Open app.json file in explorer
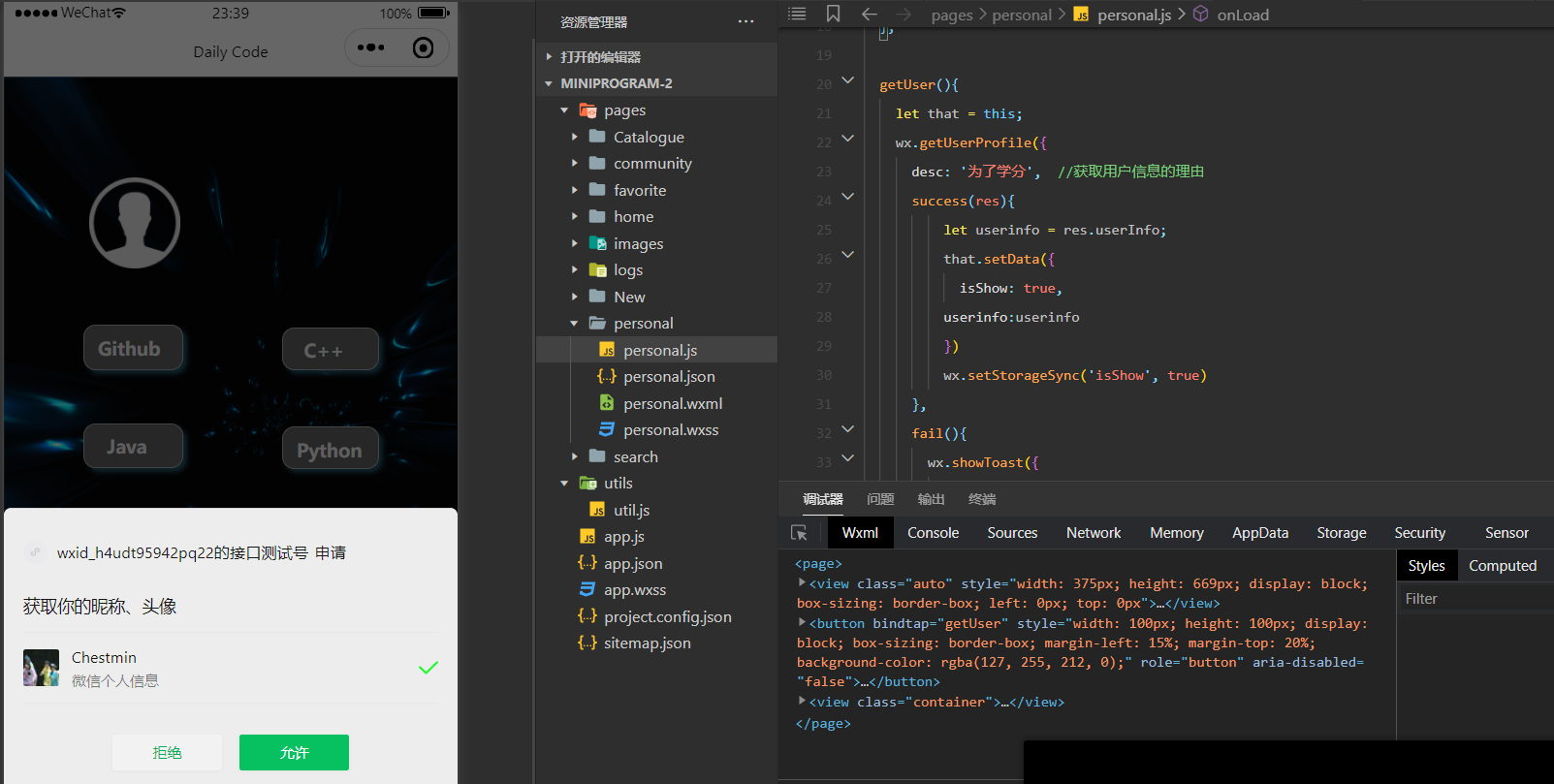The width and height of the screenshot is (1554, 784). pos(633,563)
